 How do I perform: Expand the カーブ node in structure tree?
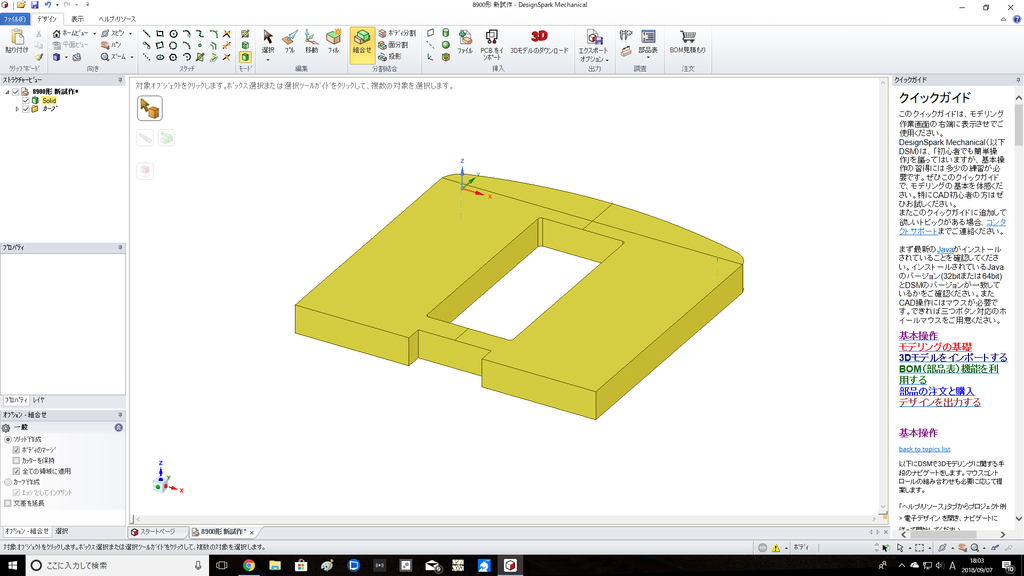(x=17, y=109)
